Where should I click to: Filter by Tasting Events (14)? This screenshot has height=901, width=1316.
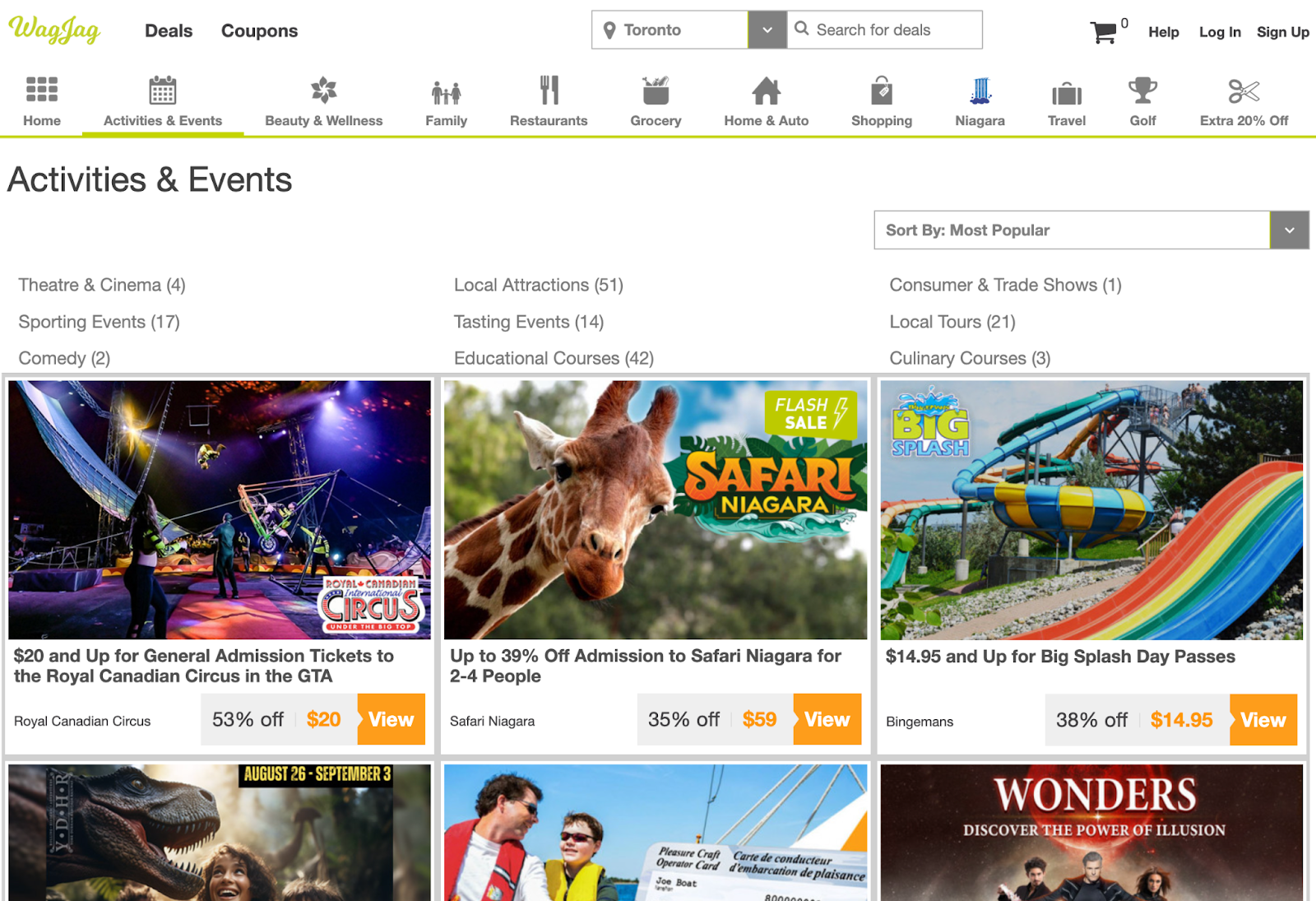click(529, 322)
